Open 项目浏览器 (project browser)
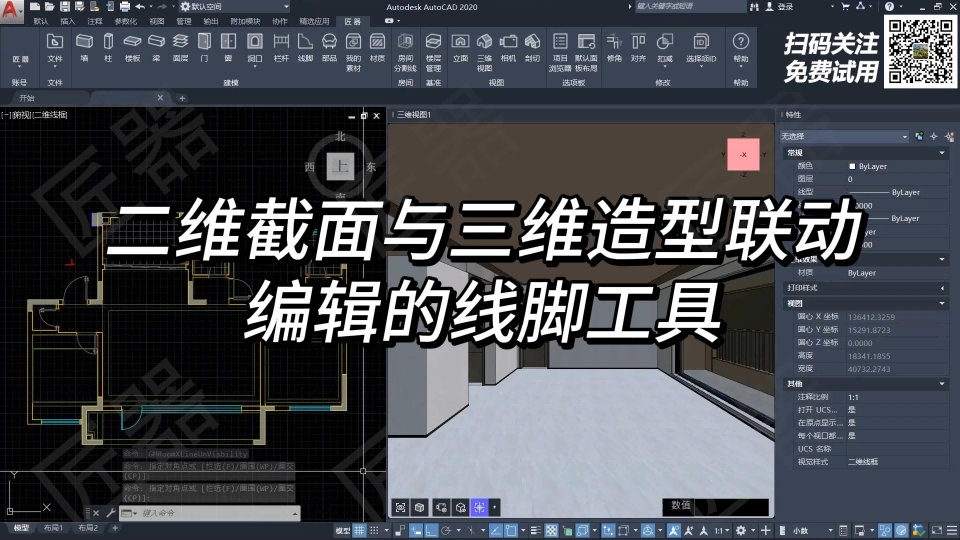Viewport: 960px width, 540px height. [x=560, y=52]
